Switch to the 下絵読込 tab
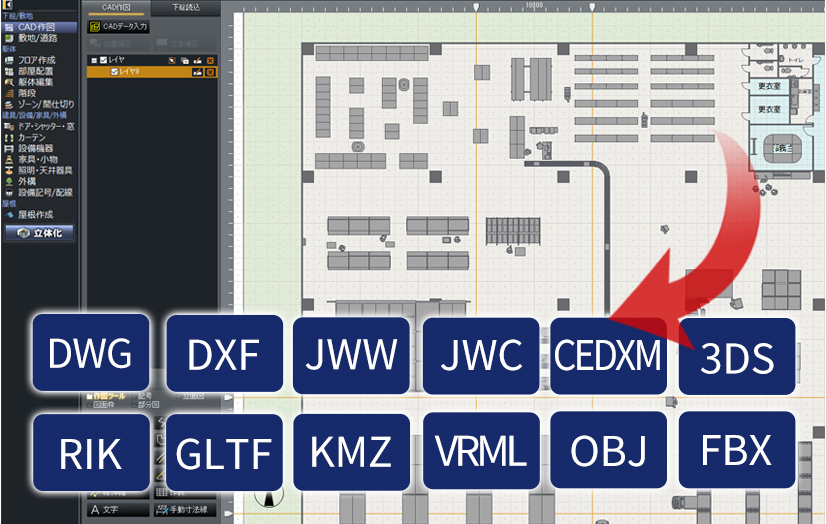This screenshot has height=524, width=826. pyautogui.click(x=185, y=7)
